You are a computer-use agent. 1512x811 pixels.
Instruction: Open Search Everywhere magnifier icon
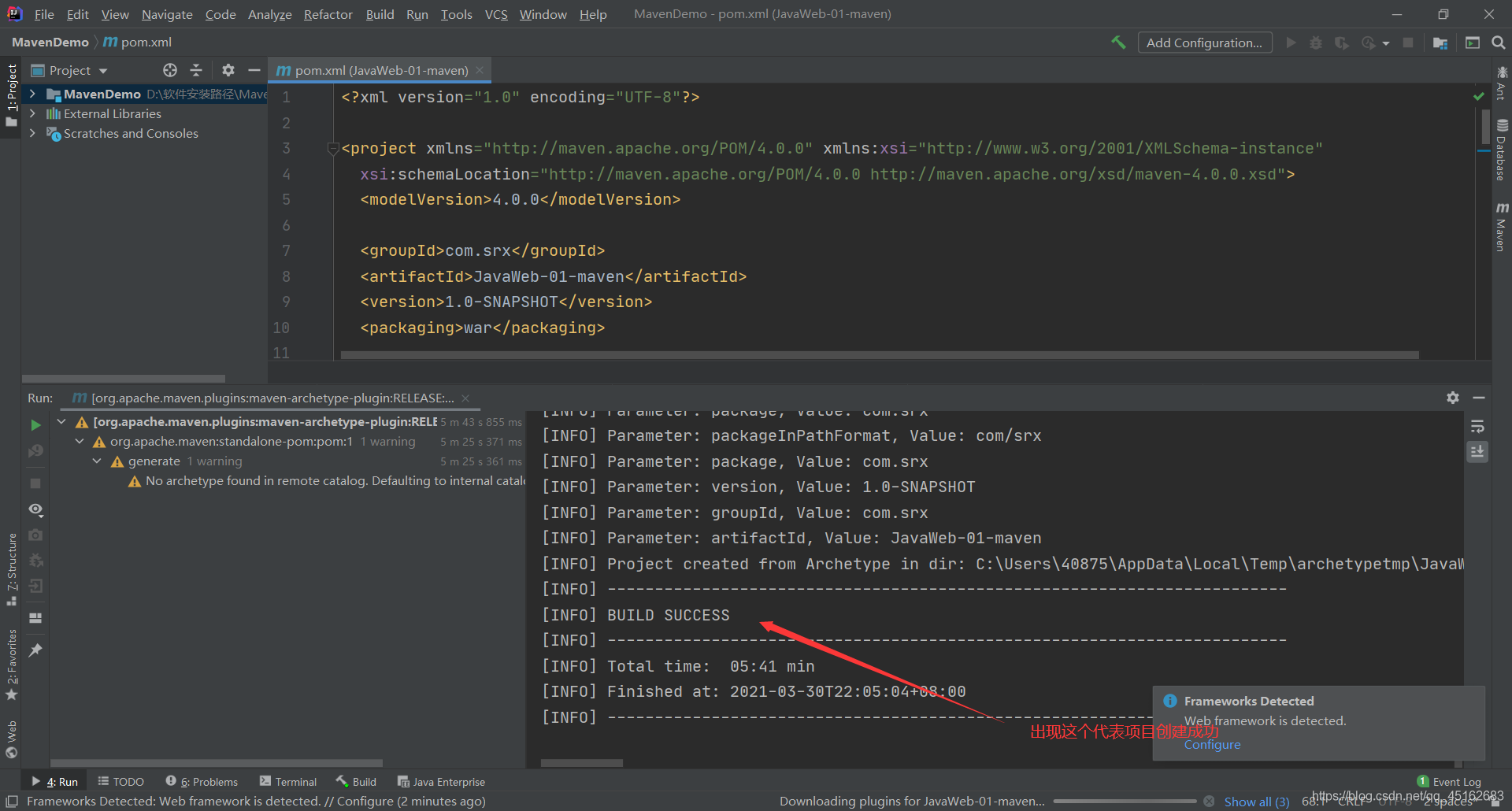(x=1499, y=43)
